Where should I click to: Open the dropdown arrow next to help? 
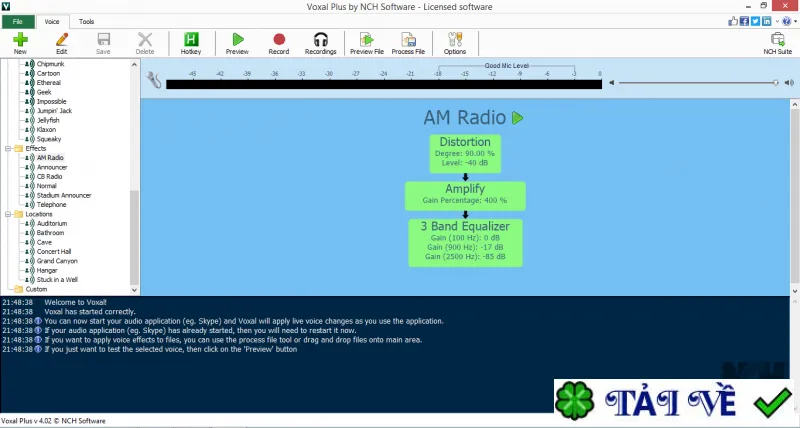click(795, 21)
